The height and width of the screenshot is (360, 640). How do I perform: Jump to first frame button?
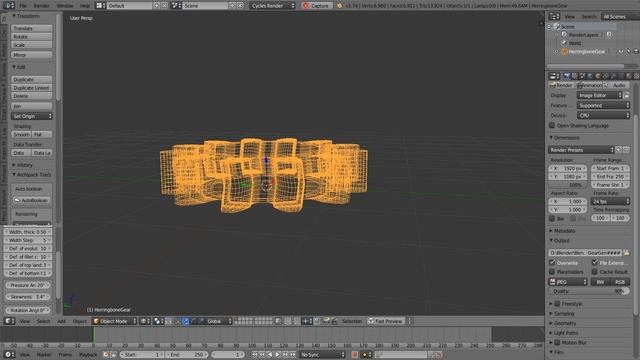coord(255,354)
